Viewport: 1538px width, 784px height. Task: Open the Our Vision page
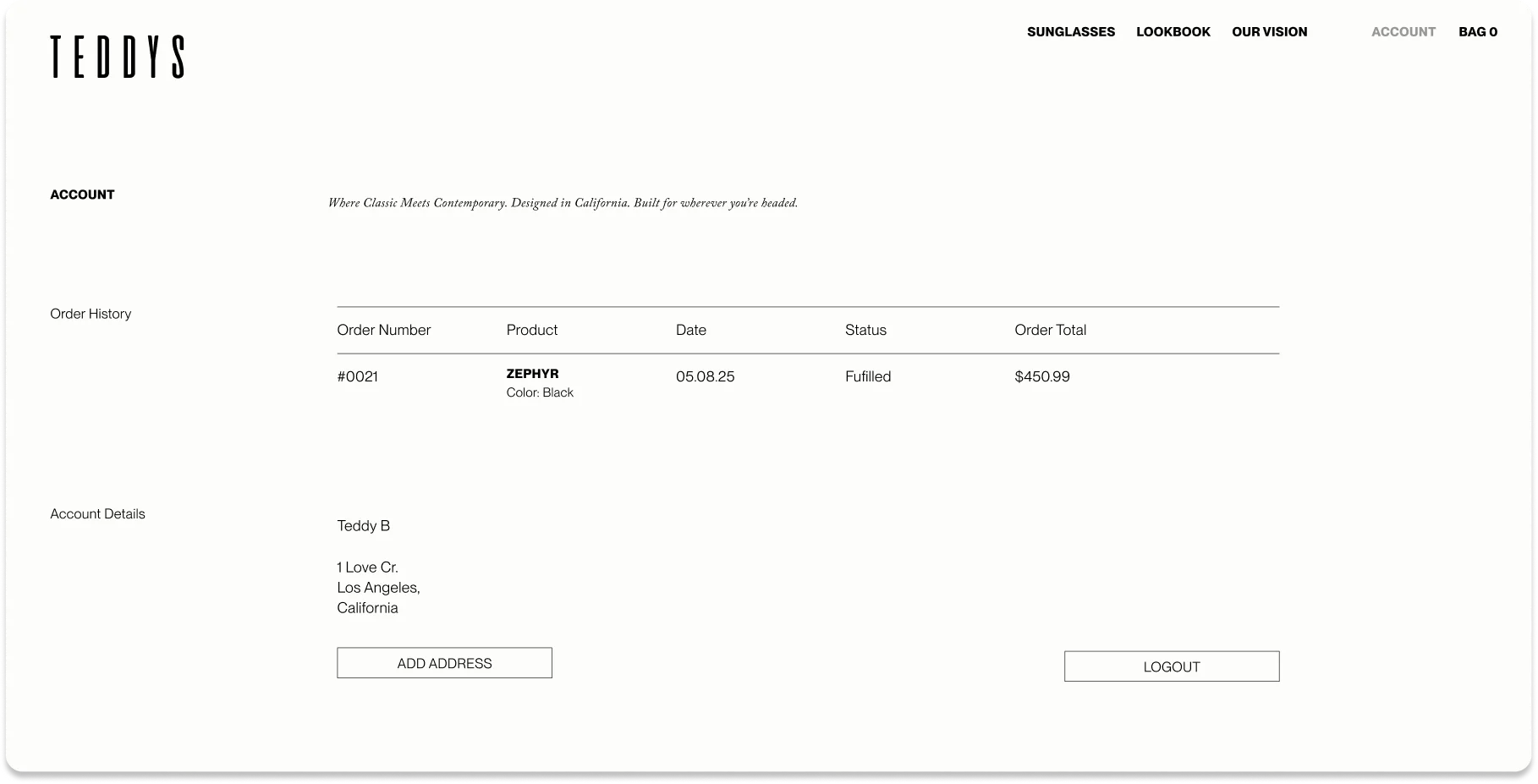click(1270, 32)
